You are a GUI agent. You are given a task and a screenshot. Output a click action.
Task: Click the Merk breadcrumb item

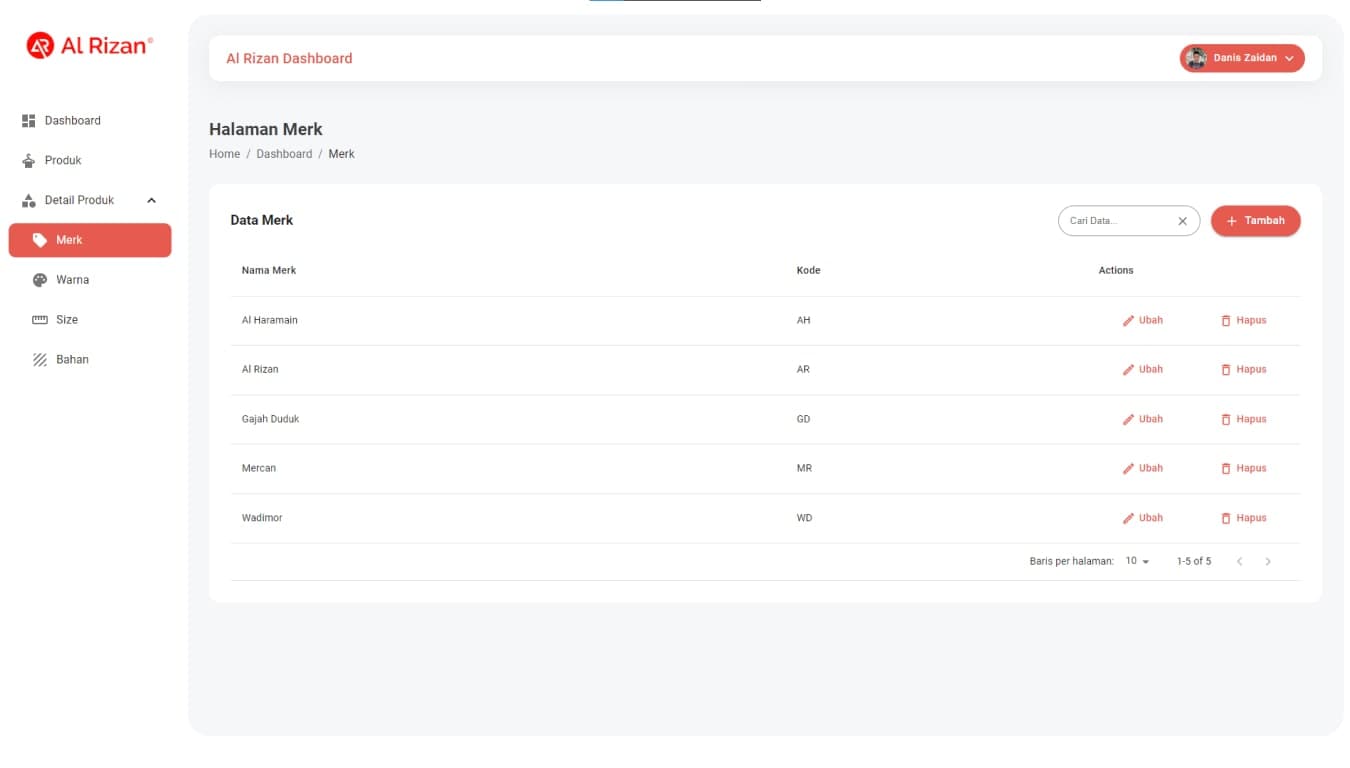341,154
